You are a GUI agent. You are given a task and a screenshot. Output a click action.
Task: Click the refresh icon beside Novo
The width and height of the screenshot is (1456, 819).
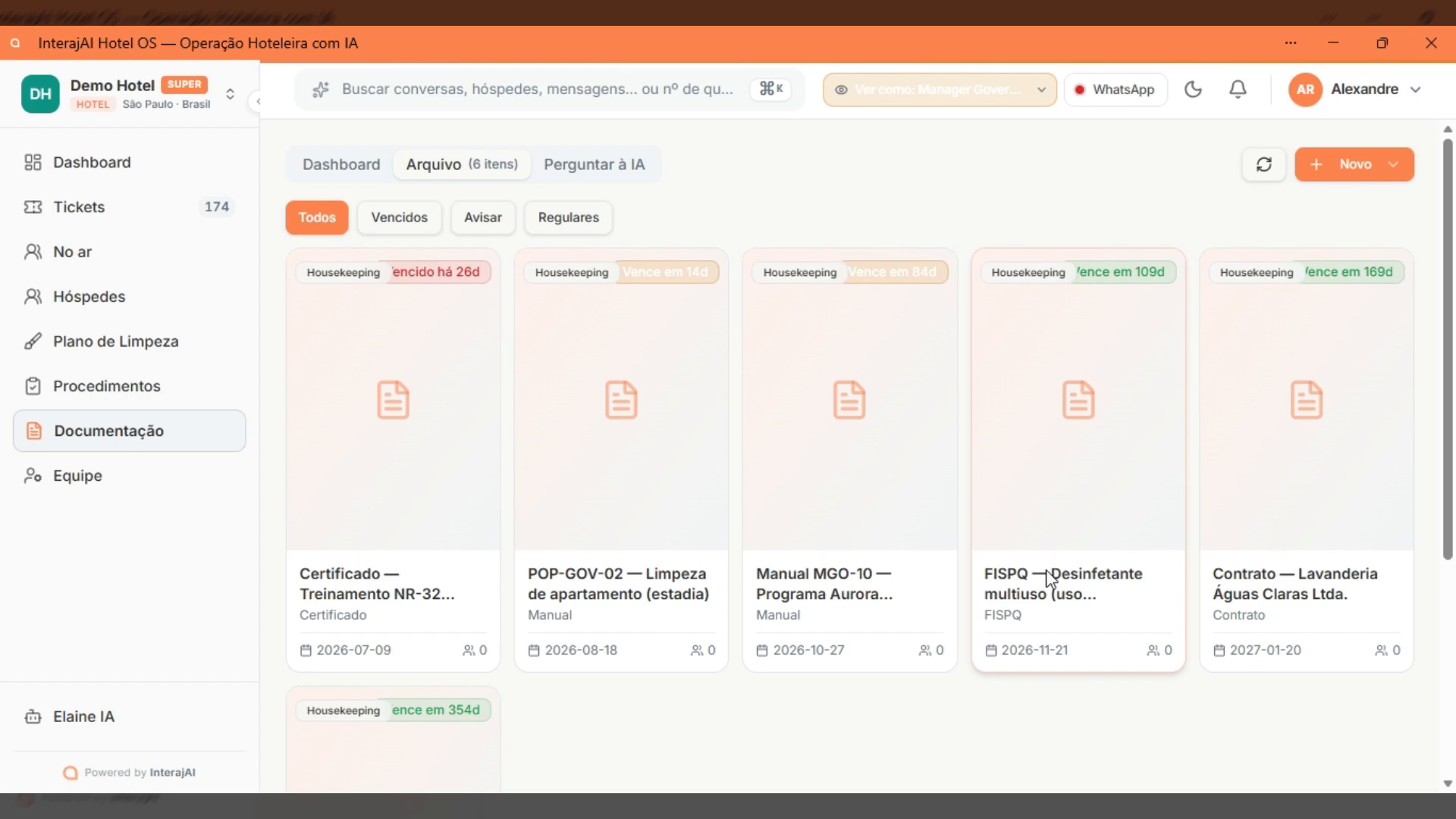click(x=1263, y=165)
